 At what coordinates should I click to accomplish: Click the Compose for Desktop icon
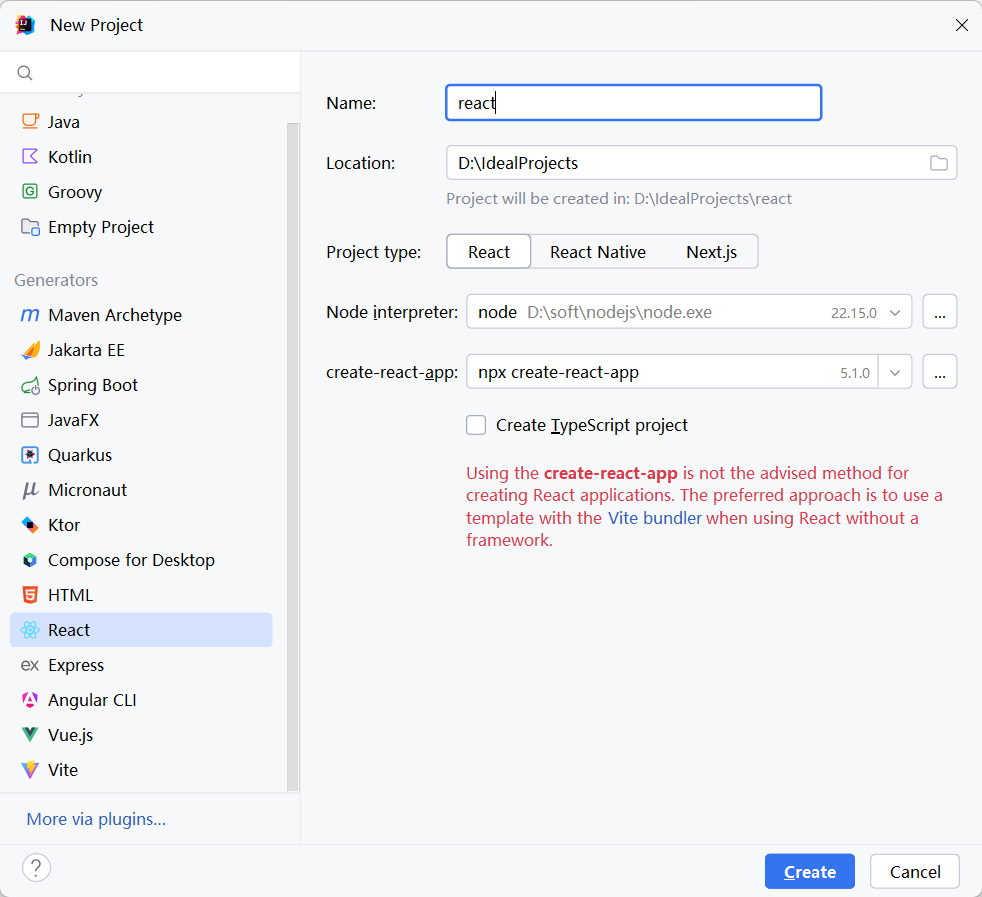[30, 560]
